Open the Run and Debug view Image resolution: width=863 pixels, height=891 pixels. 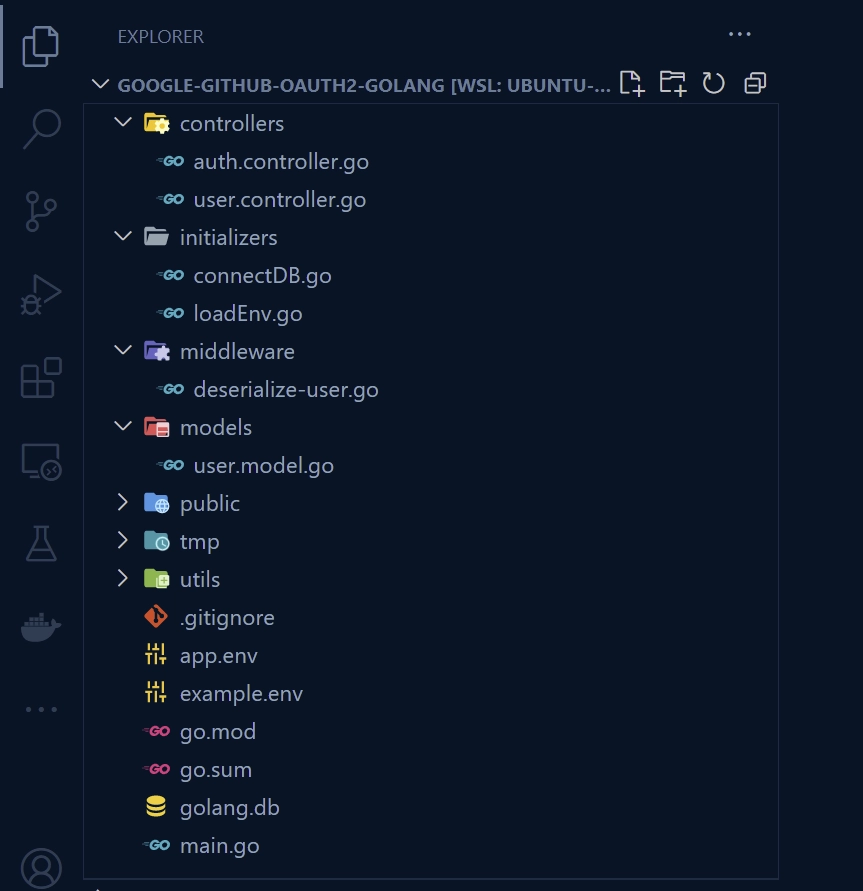pos(41,295)
